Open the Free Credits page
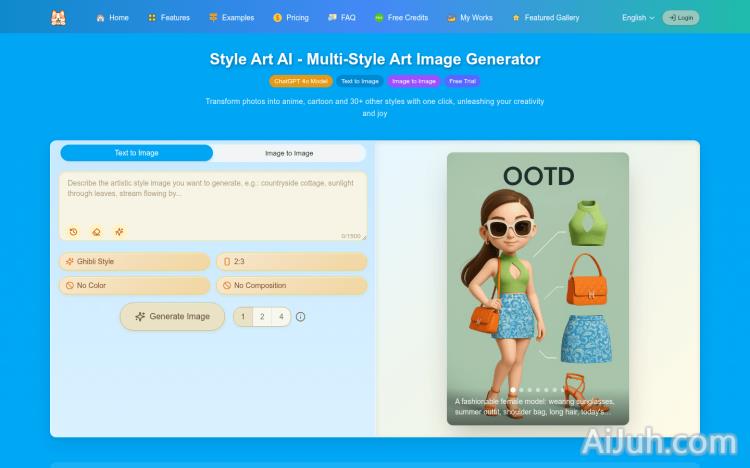Screen dimensions: 750x468 401,18
